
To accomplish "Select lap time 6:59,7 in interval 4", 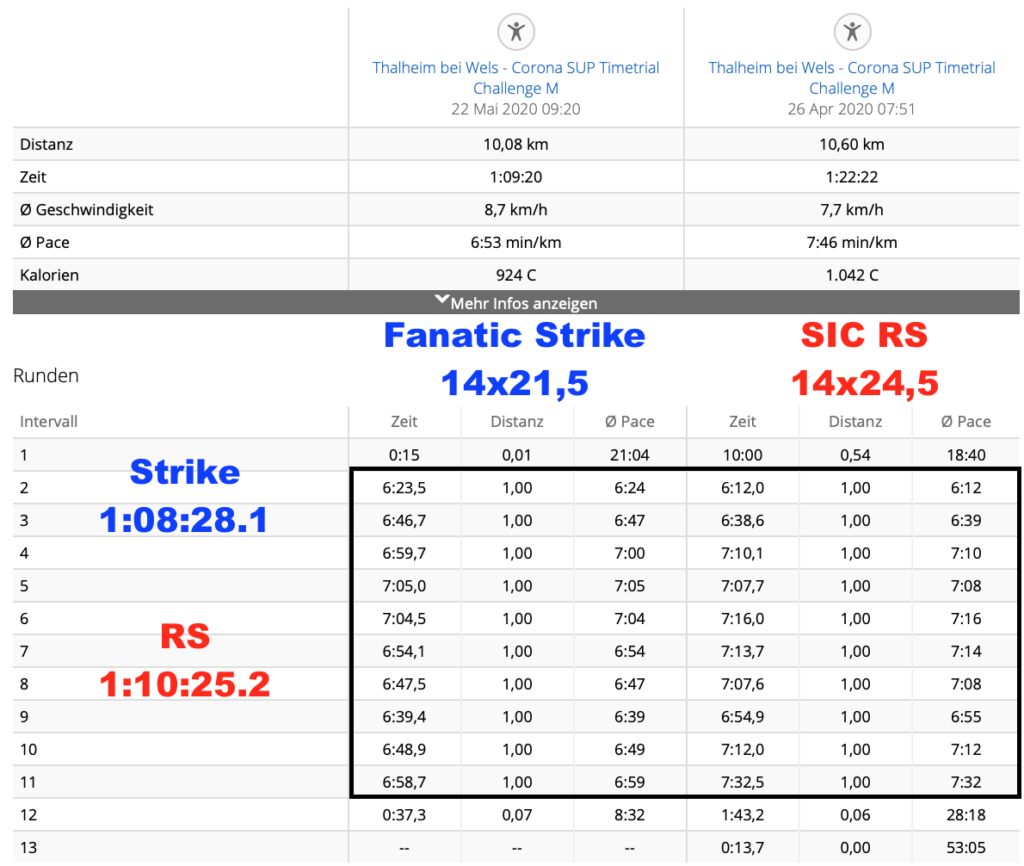I will (404, 553).
